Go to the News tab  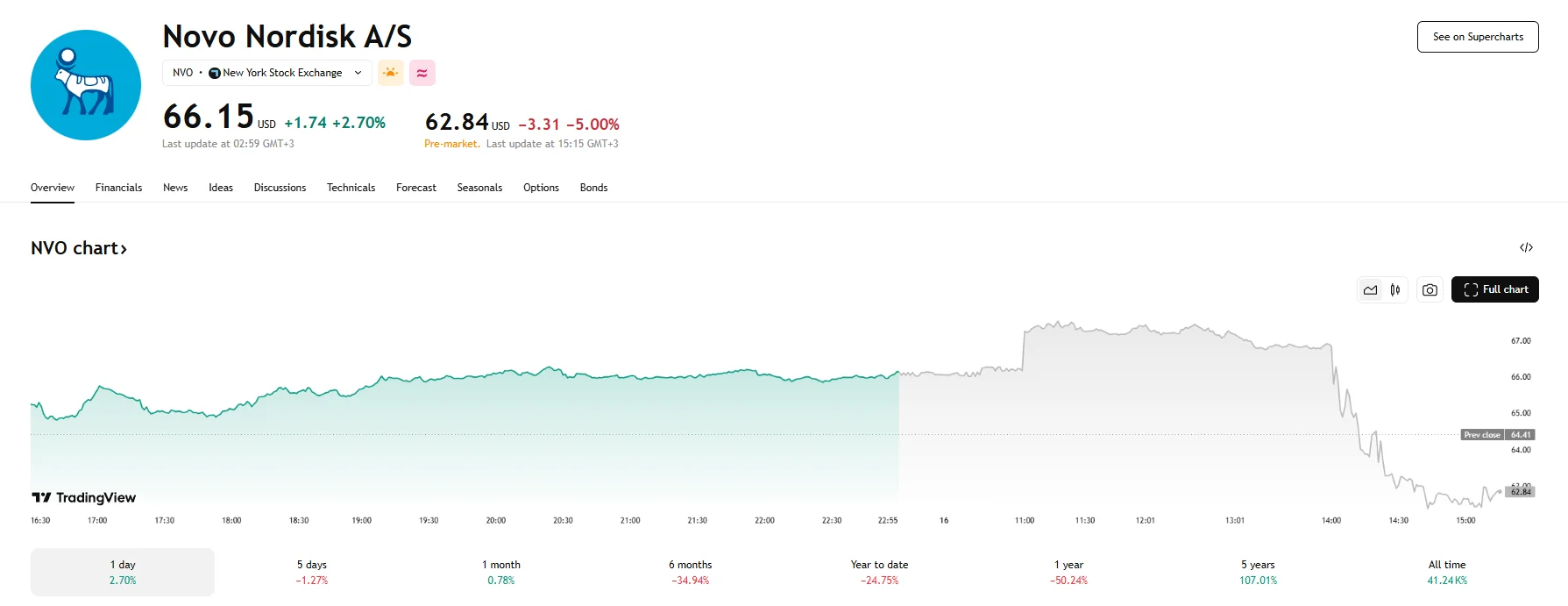[175, 188]
